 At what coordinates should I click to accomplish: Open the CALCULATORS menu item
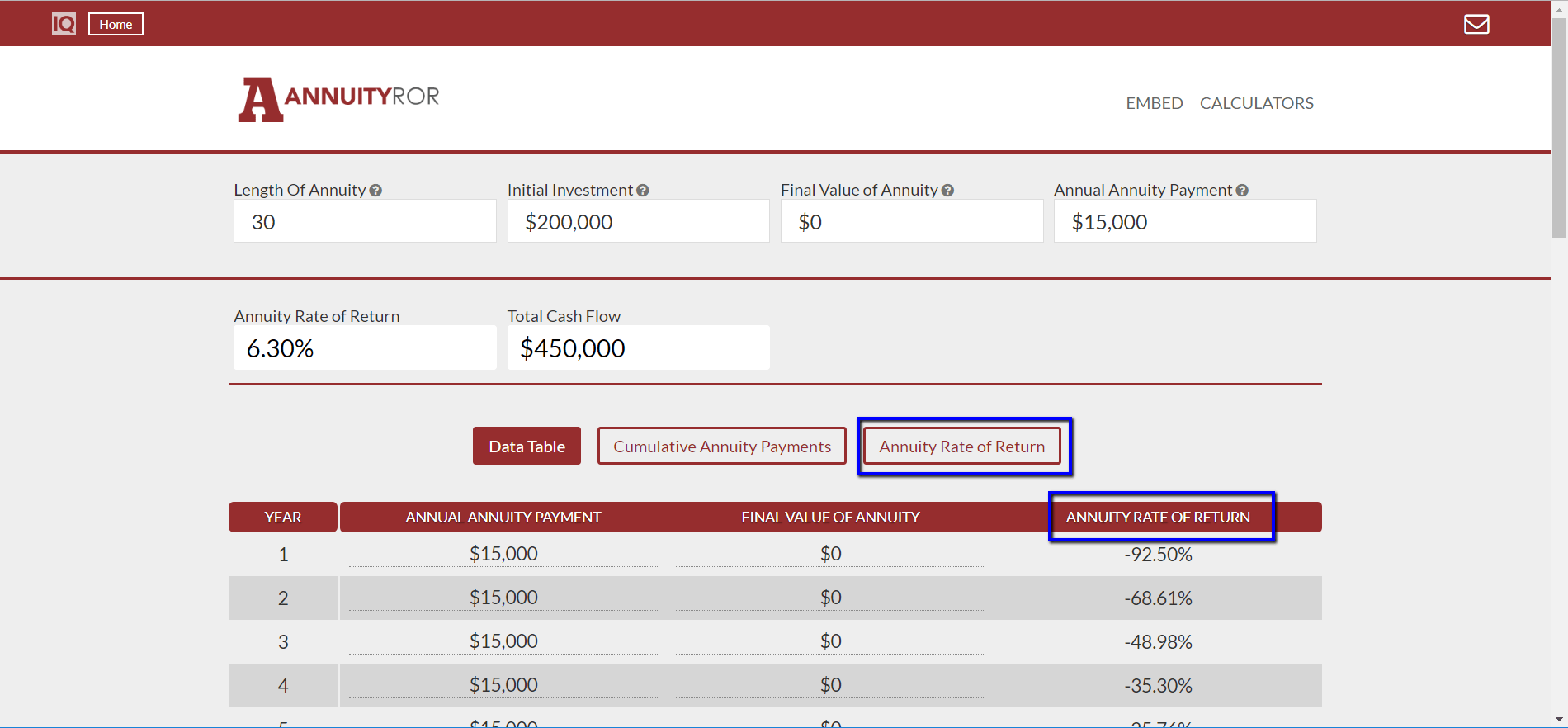(1256, 103)
